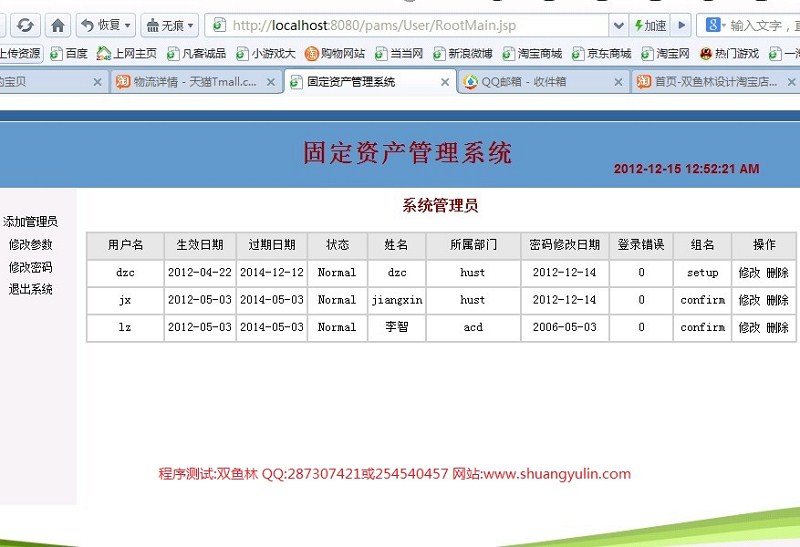Click the name cell 李智
800x547 pixels.
397,327
